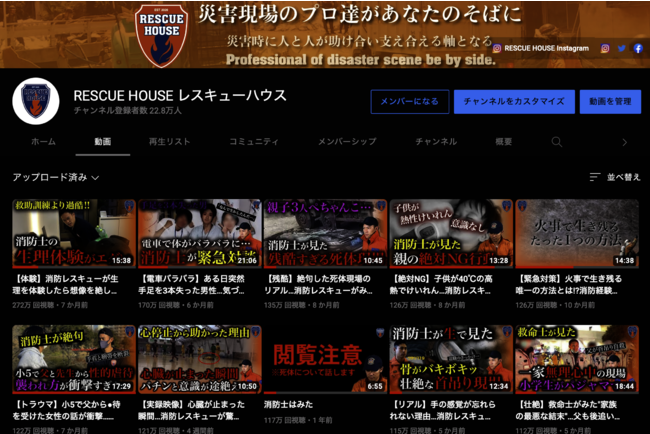Open the RESCUE HOUSE Instagram banner link

pyautogui.click(x=541, y=48)
